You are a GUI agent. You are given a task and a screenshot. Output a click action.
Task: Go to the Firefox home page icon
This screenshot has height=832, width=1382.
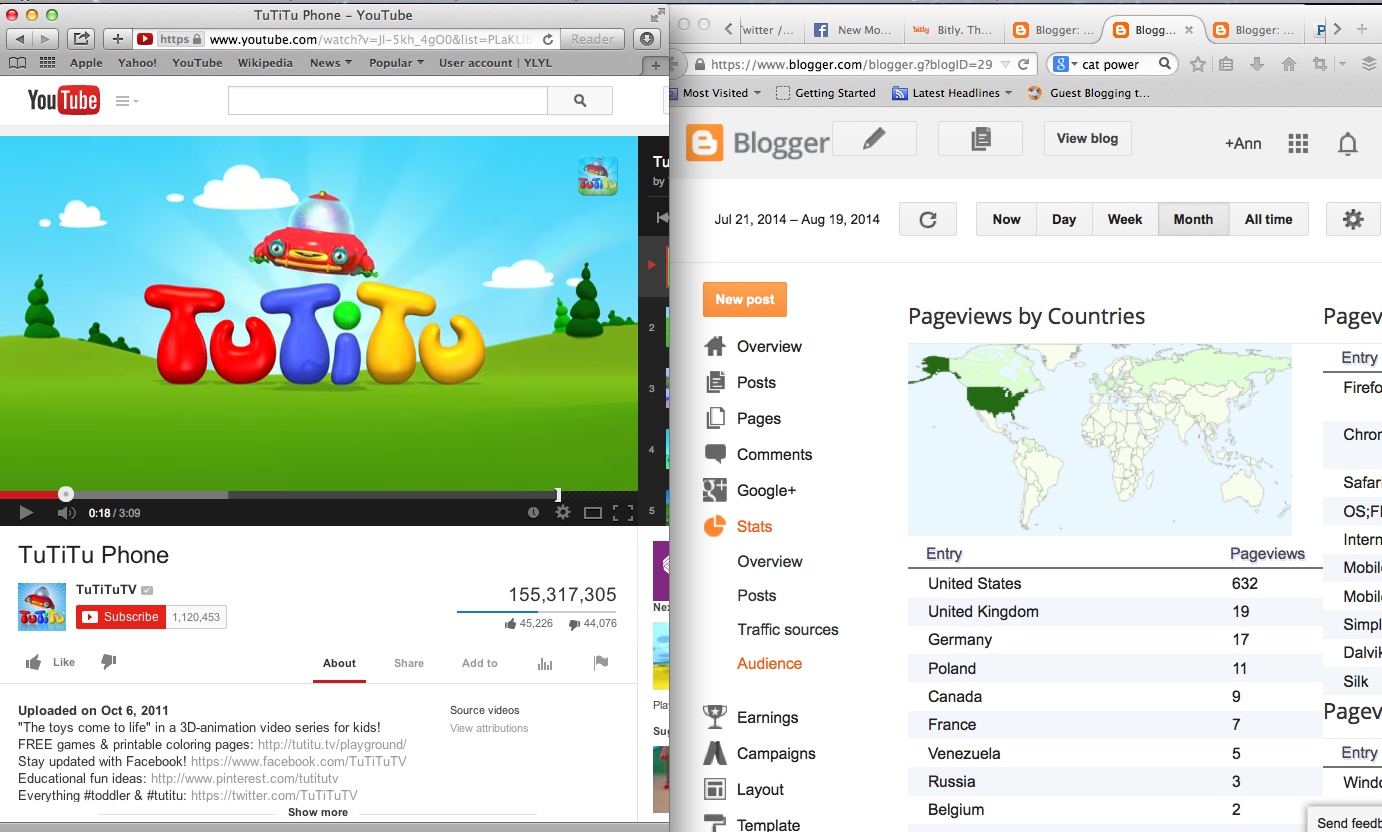(x=1289, y=64)
